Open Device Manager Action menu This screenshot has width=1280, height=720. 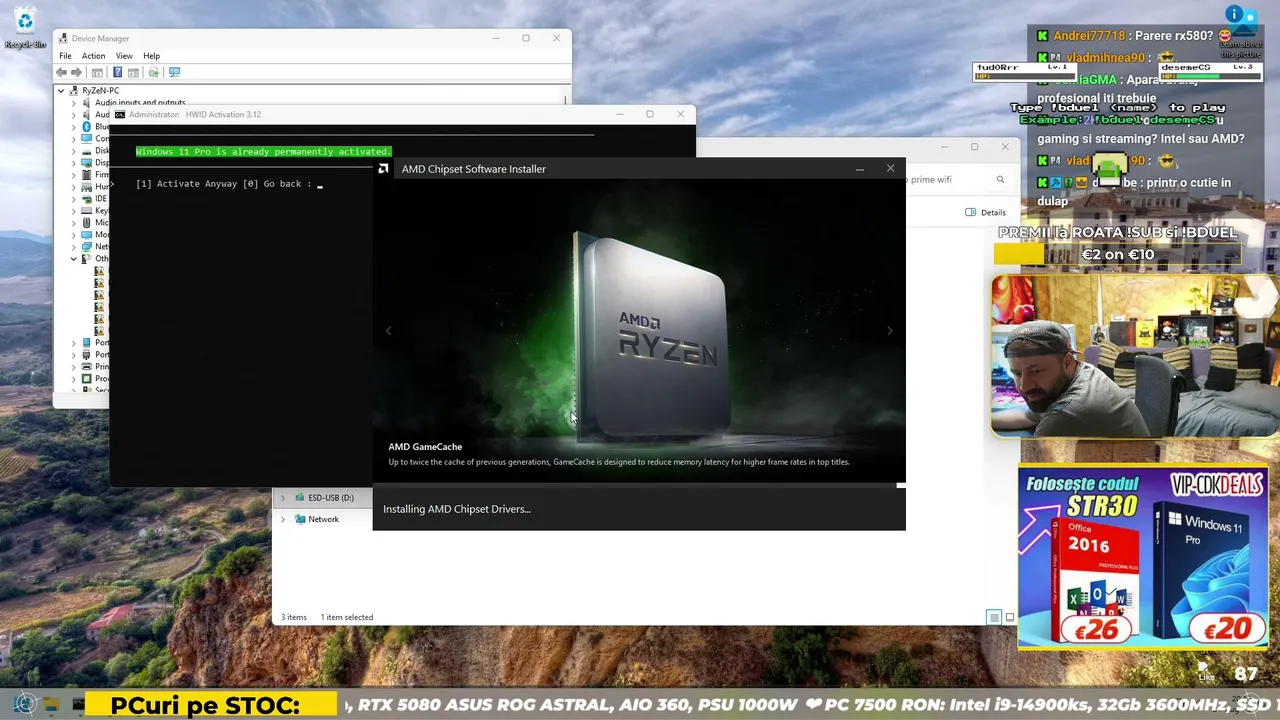tap(93, 56)
